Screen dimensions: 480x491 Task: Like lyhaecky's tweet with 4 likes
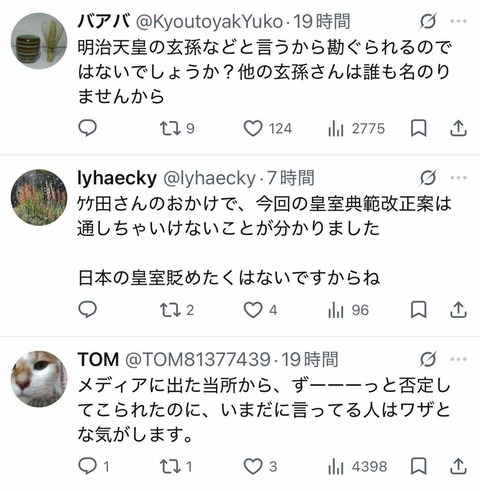[x=260, y=310]
